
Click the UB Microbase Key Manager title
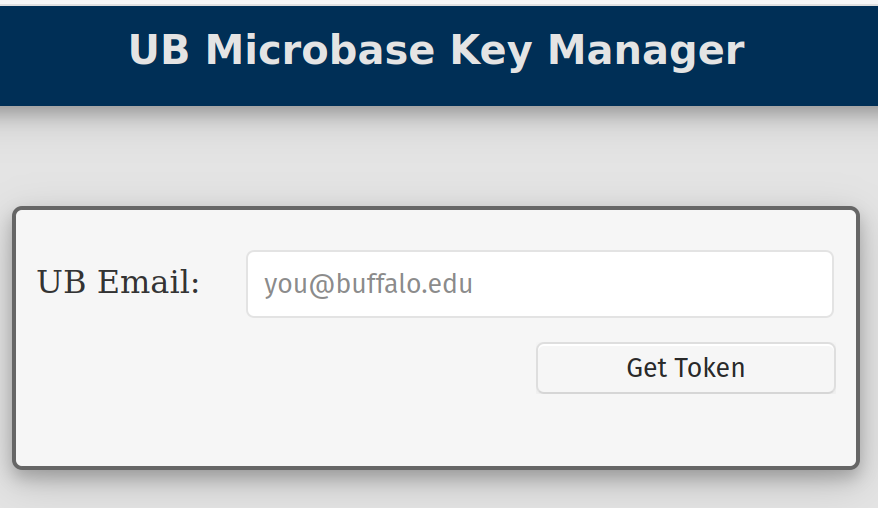coord(437,51)
